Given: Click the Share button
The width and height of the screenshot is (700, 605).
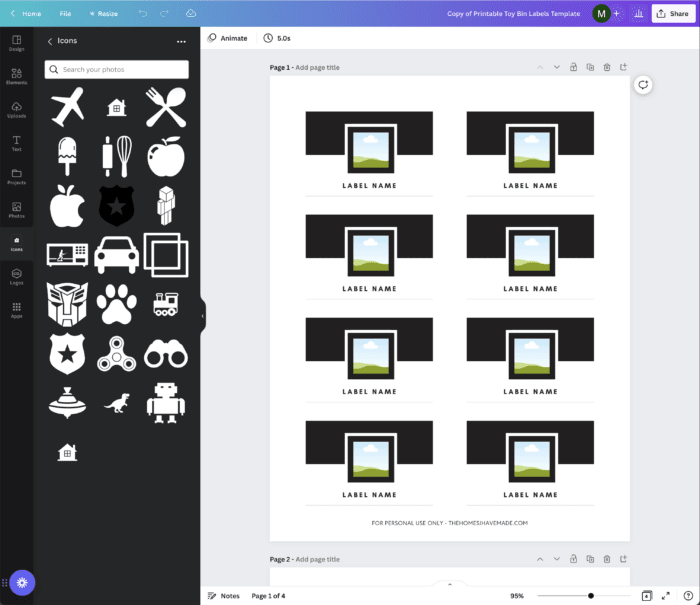Looking at the screenshot, I should click(672, 14).
